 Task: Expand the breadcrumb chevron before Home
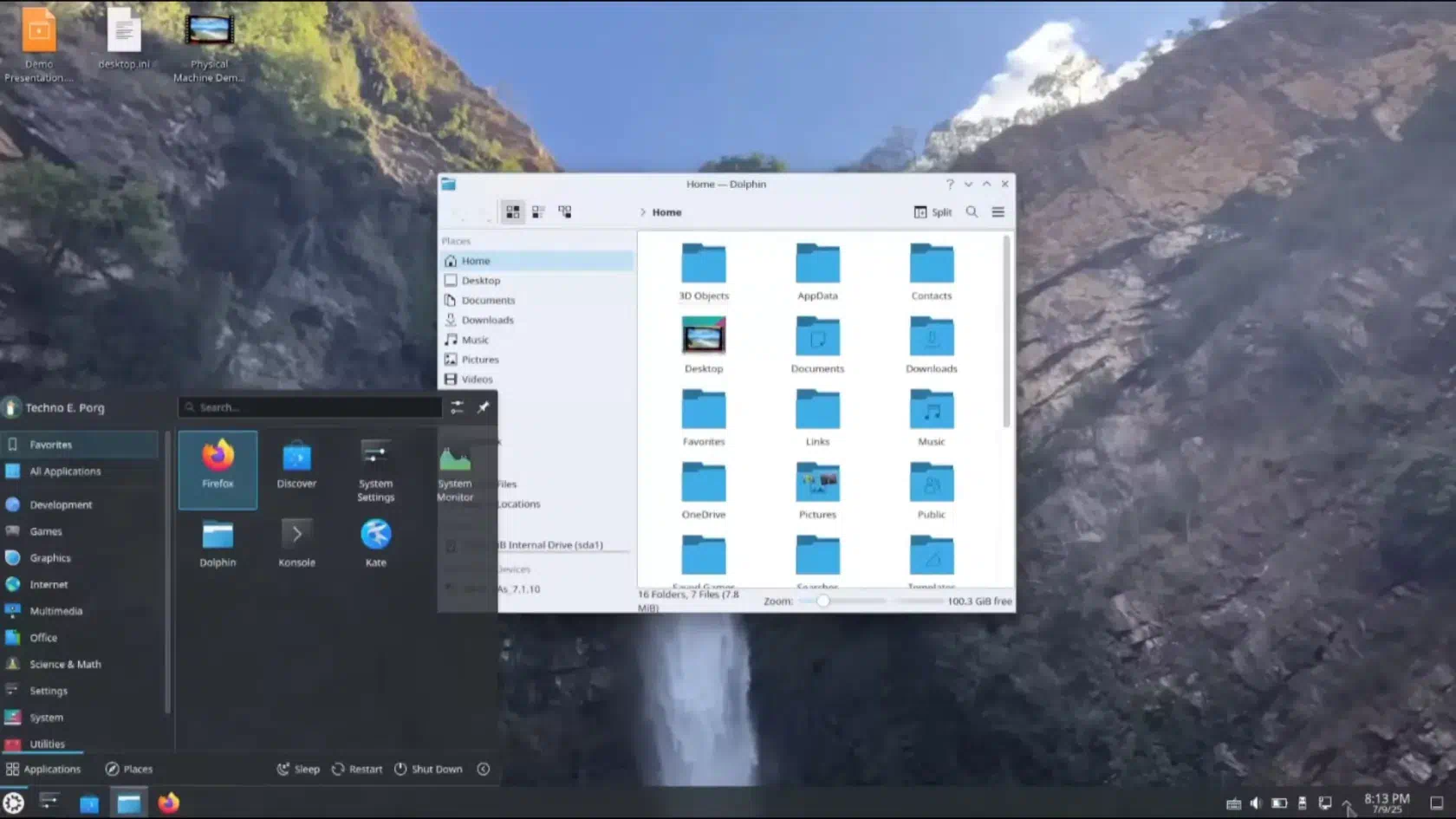(643, 212)
